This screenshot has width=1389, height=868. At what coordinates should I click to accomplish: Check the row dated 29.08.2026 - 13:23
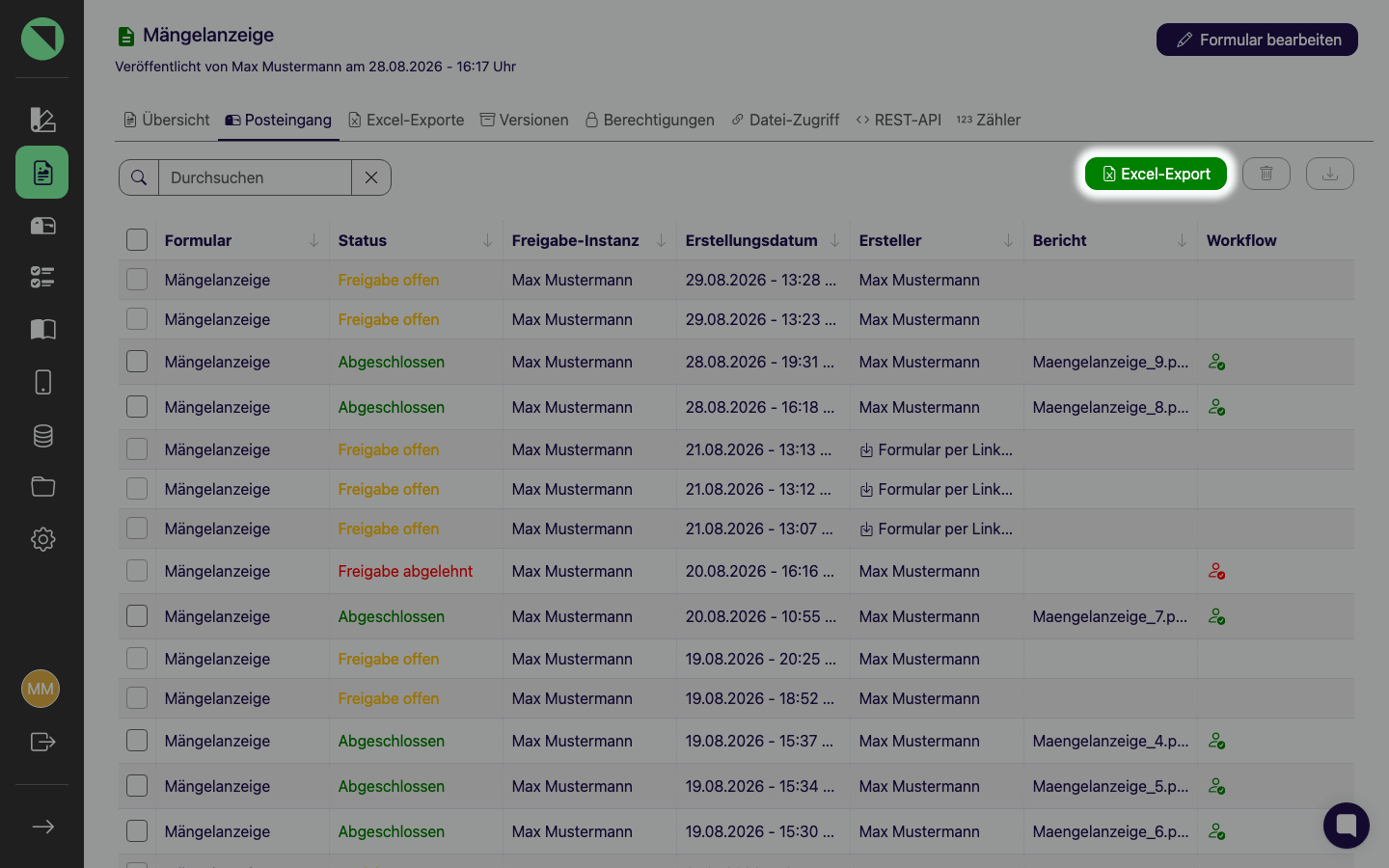coord(137,319)
